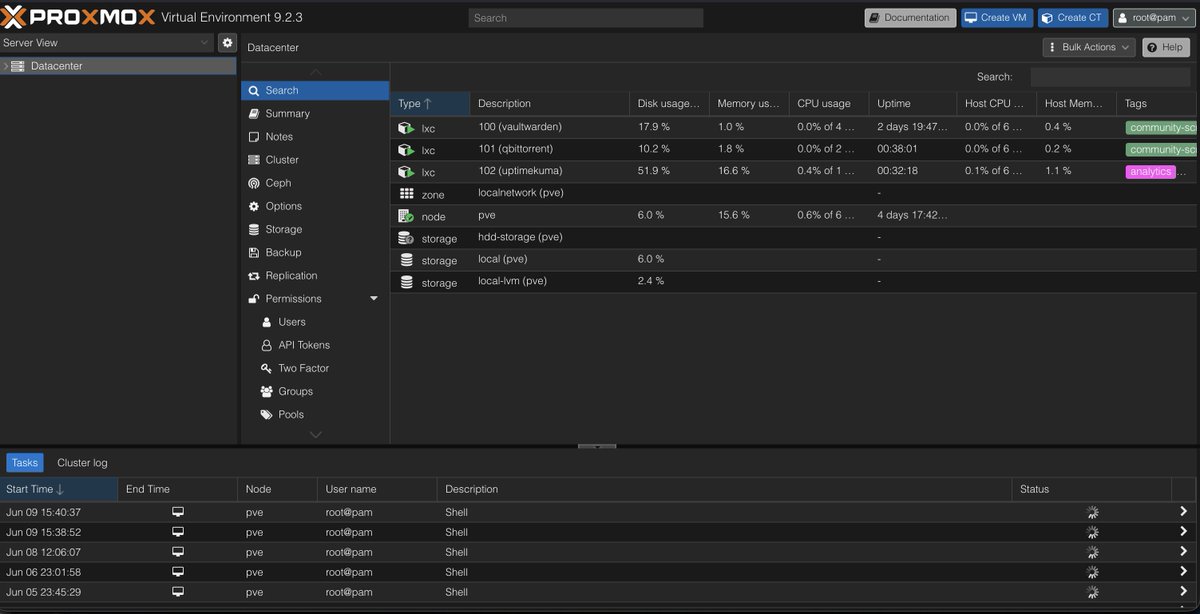Open the Two Factor page

click(315, 368)
